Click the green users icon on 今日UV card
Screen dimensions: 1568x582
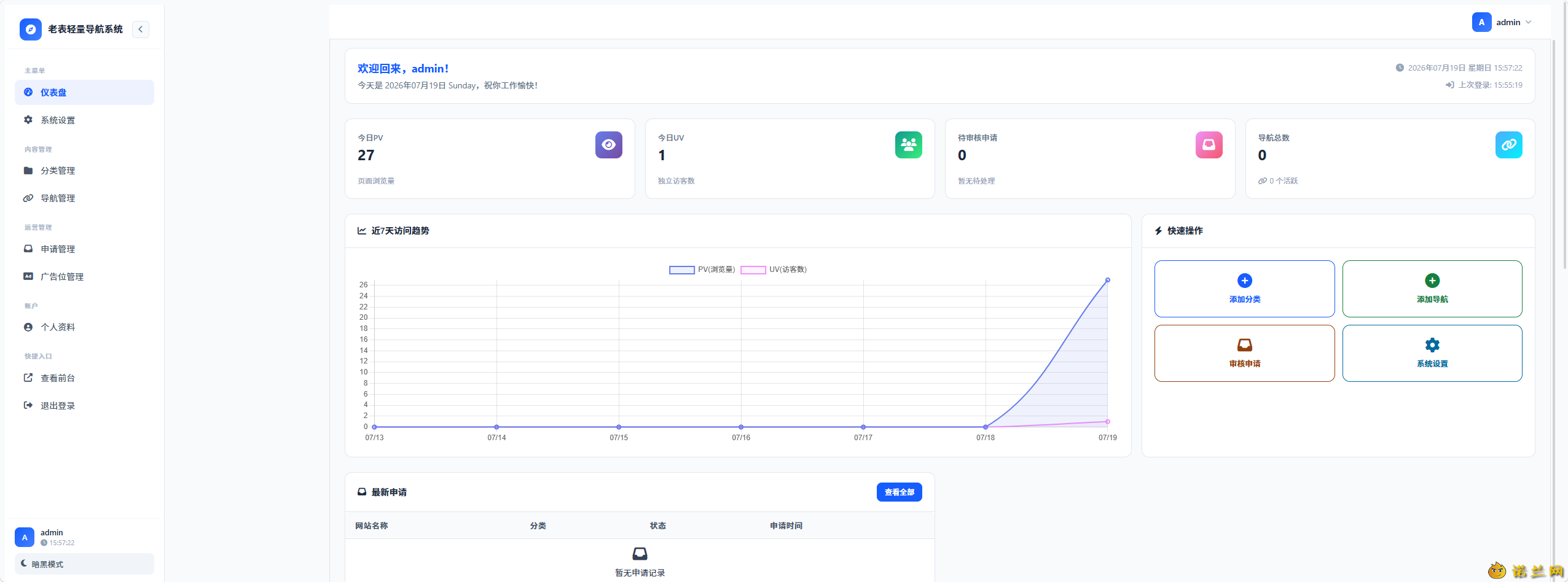909,145
